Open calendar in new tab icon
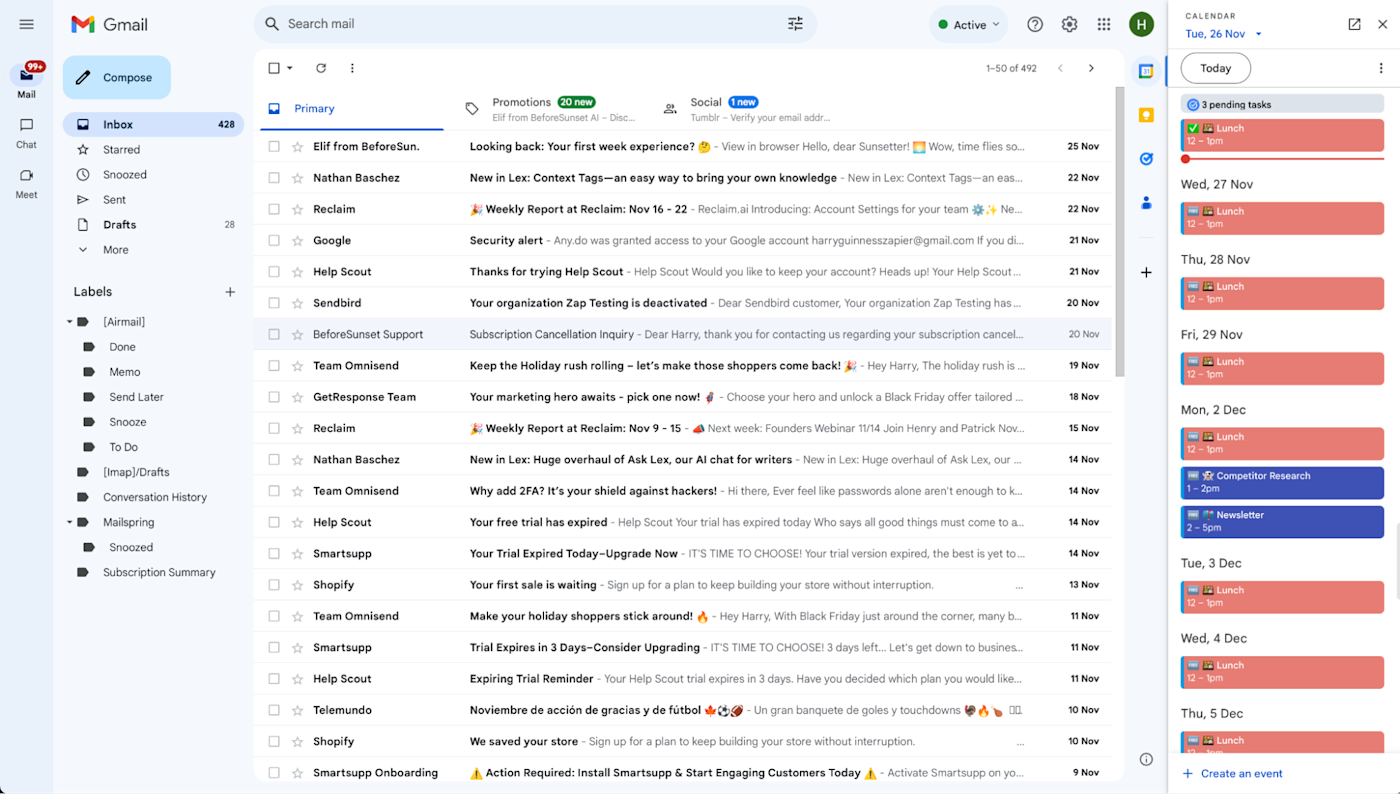The width and height of the screenshot is (1400, 794). point(1354,24)
